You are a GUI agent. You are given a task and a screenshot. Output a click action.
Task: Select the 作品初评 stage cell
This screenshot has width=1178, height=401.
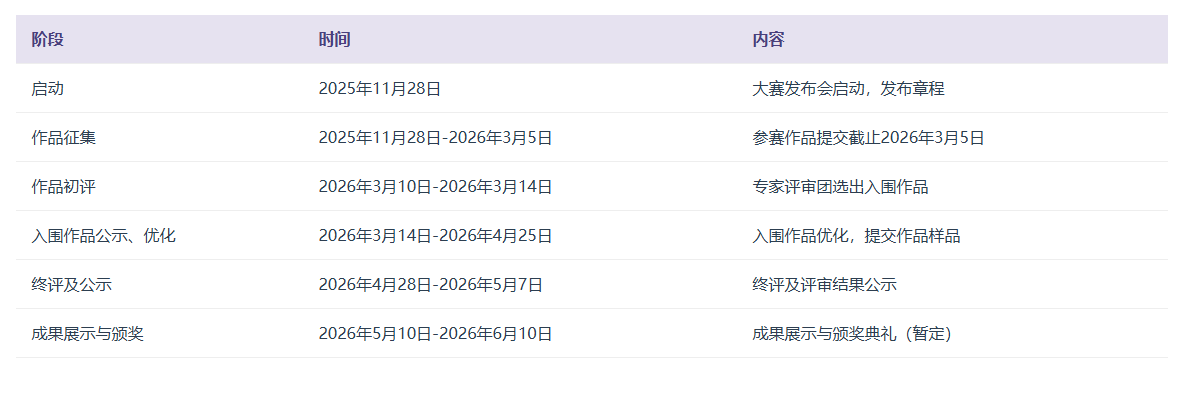point(63,187)
